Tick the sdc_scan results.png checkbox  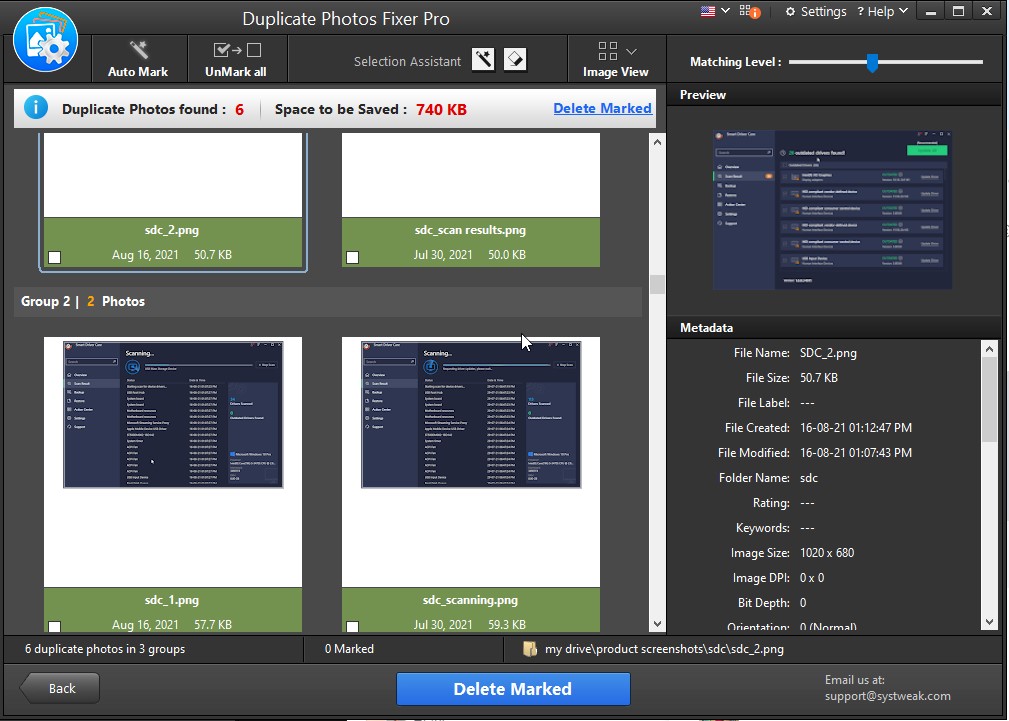[x=352, y=257]
